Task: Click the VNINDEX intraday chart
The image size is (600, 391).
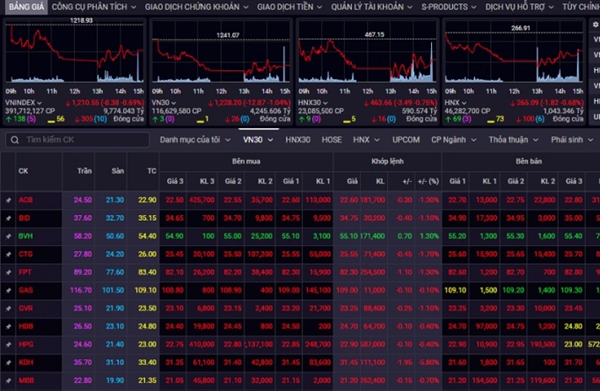Action: click(75, 53)
